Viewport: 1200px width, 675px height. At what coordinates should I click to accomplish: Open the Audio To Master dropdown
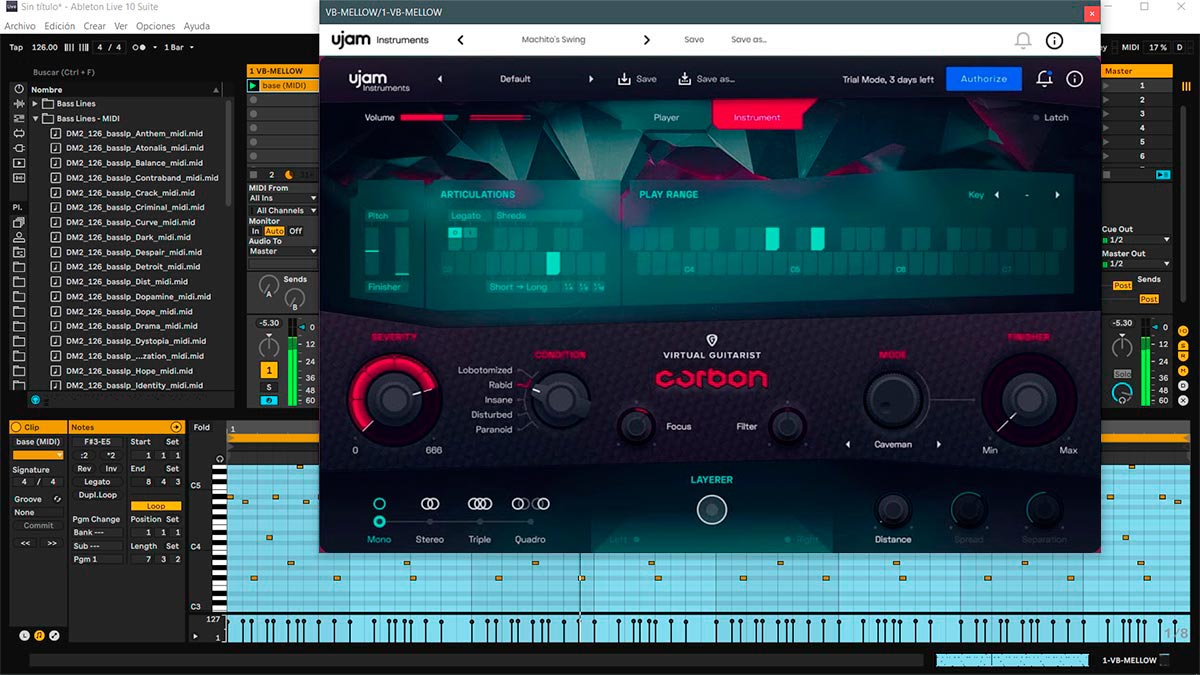[283, 251]
